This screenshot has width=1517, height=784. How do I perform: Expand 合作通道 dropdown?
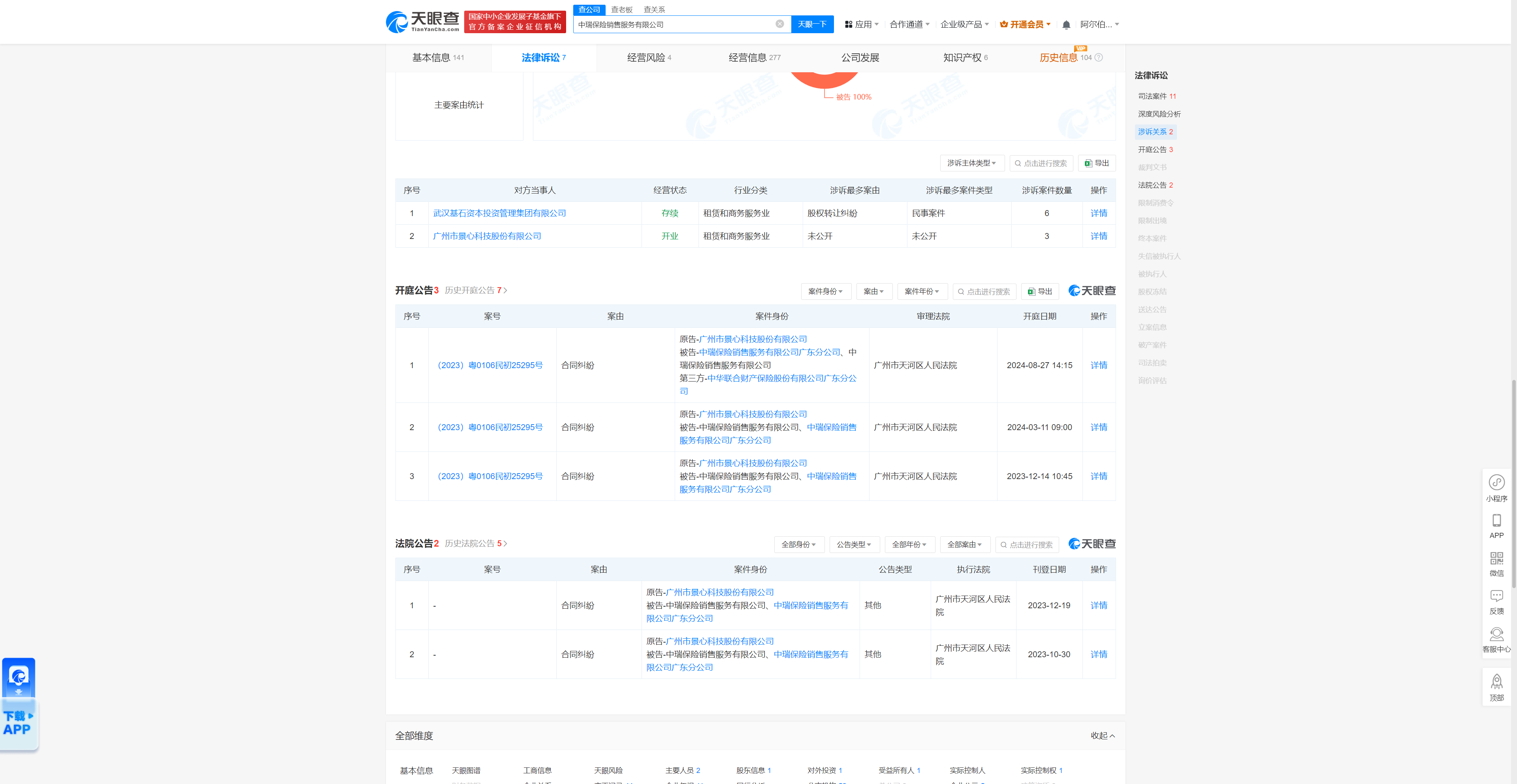click(910, 25)
